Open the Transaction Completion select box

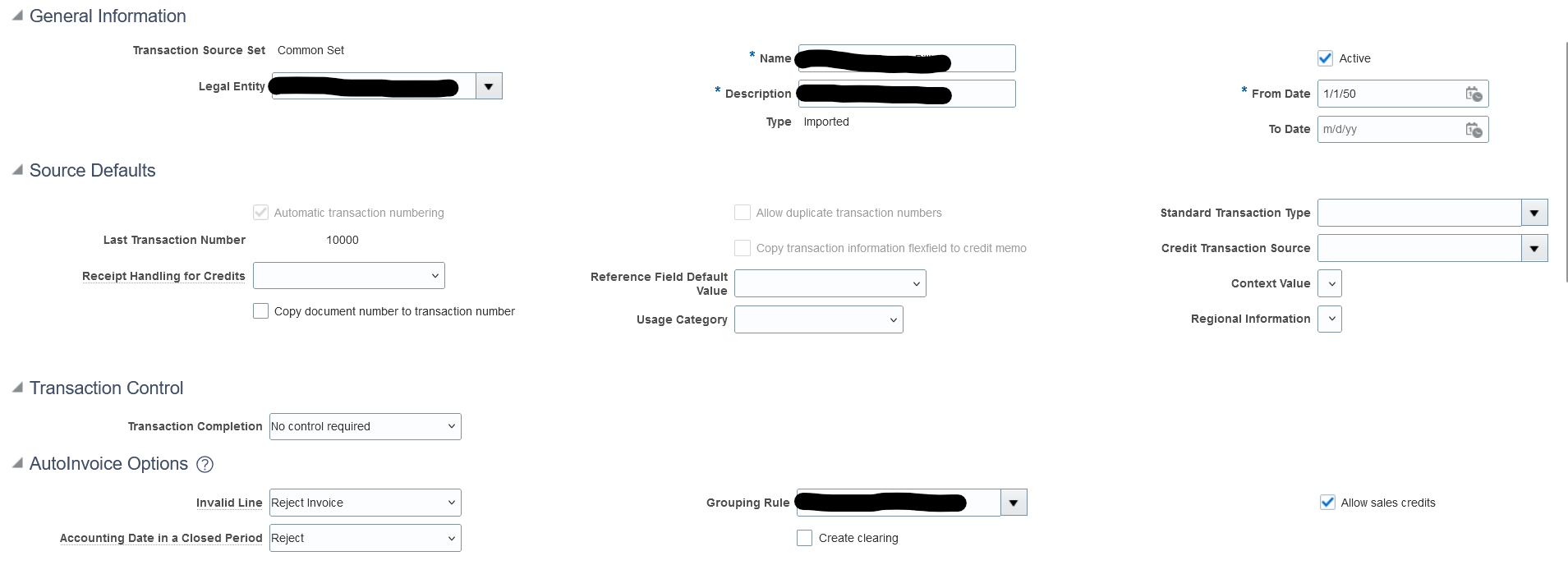pyautogui.click(x=366, y=426)
